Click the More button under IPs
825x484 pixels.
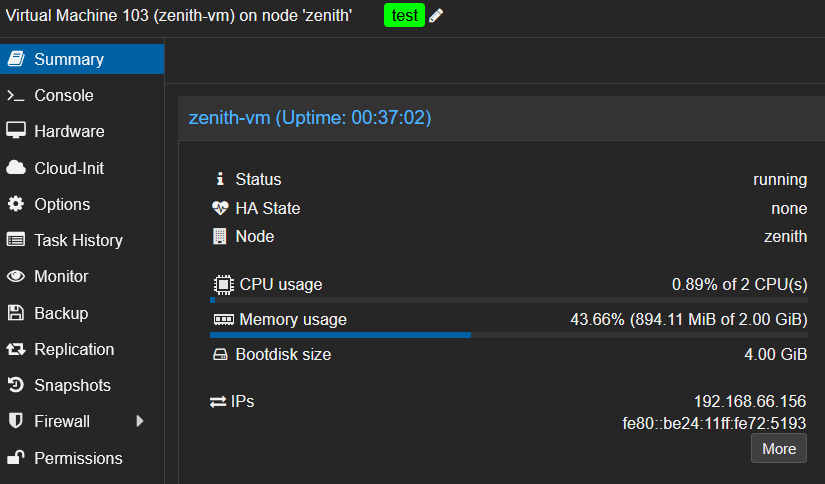[778, 448]
